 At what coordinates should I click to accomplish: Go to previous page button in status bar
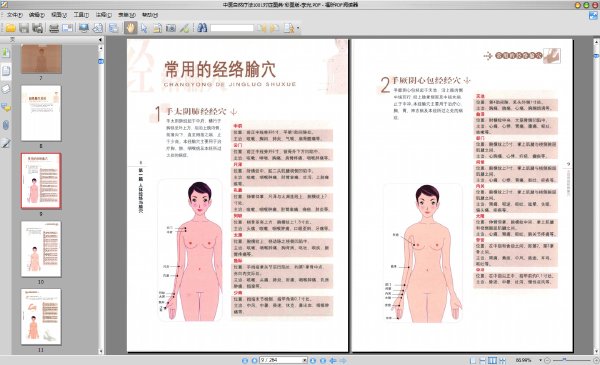pyautogui.click(x=254, y=360)
